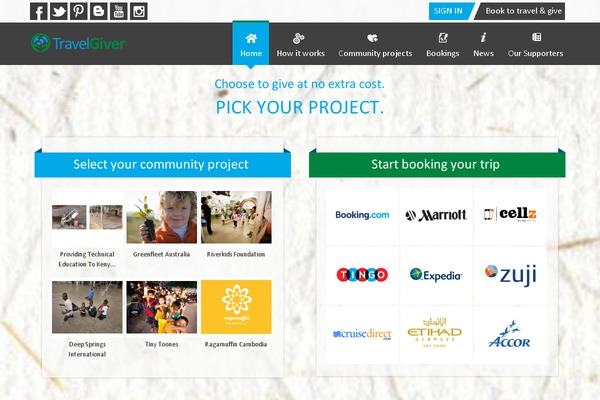Choose the Etihad Airways logo
600x400 pixels.
pyautogui.click(x=435, y=332)
